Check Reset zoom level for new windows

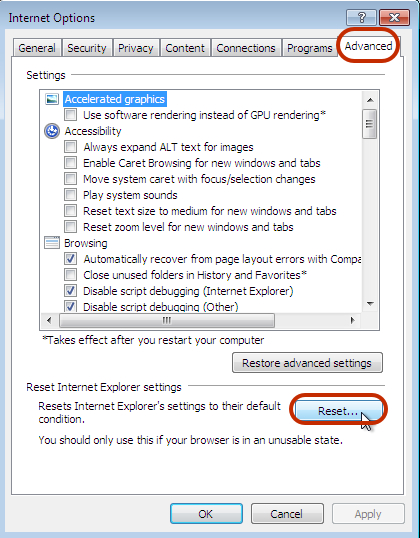click(71, 227)
